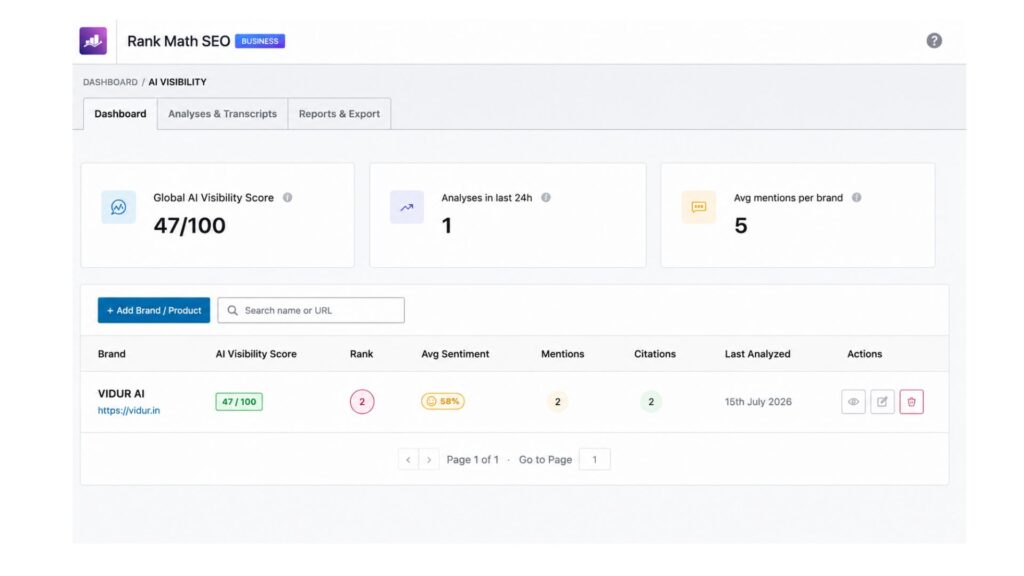Viewport: 1024px width, 576px height.
Task: Go to next page arrow
Action: click(428, 460)
